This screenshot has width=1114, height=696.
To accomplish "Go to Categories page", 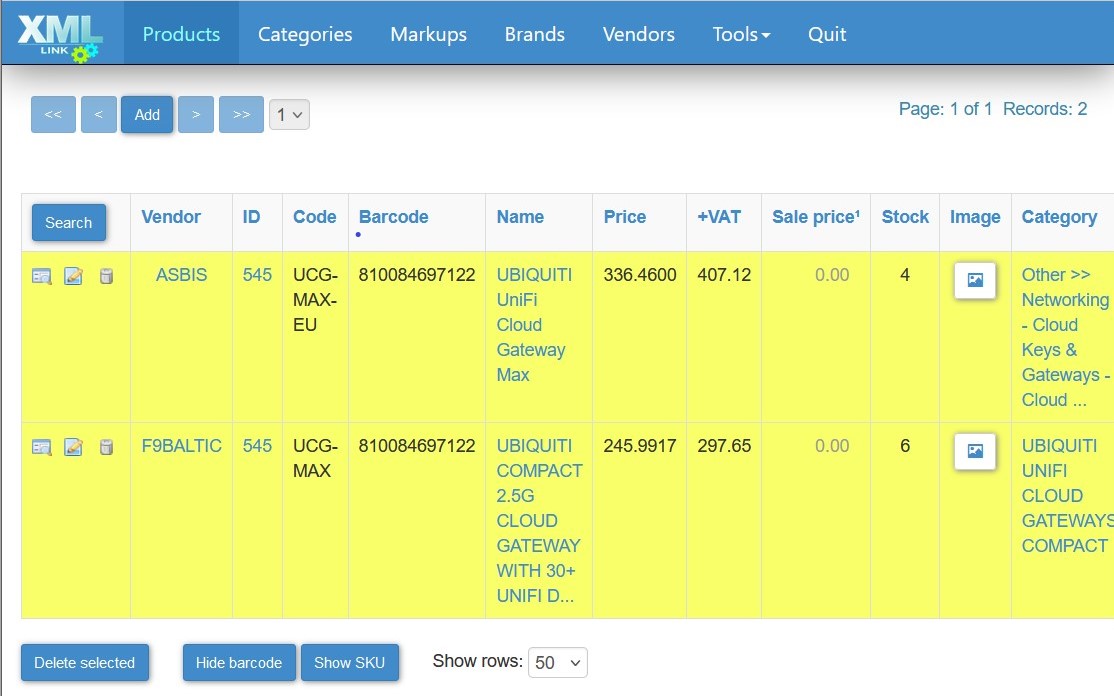I will pyautogui.click(x=305, y=34).
